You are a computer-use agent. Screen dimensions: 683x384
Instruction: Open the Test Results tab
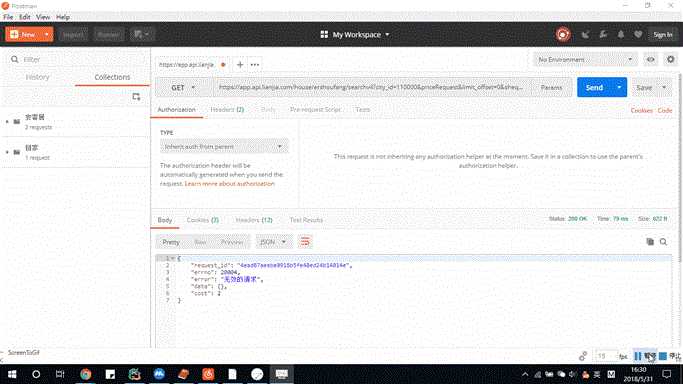pyautogui.click(x=306, y=220)
